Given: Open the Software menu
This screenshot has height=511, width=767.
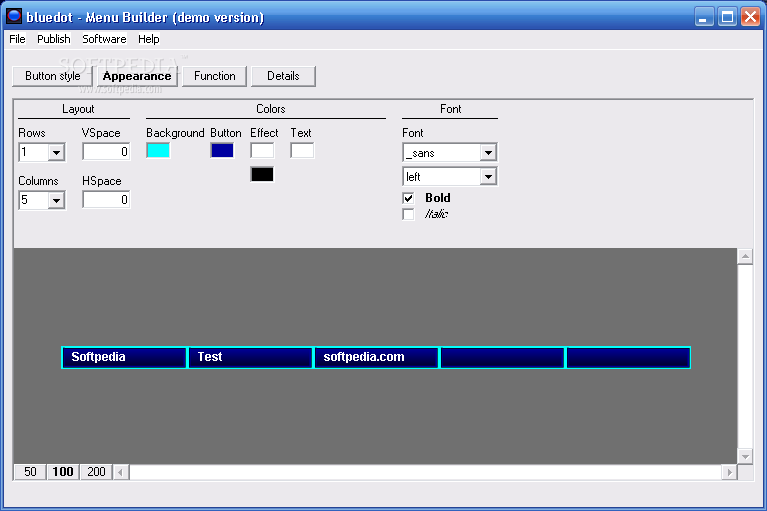Looking at the screenshot, I should (104, 39).
